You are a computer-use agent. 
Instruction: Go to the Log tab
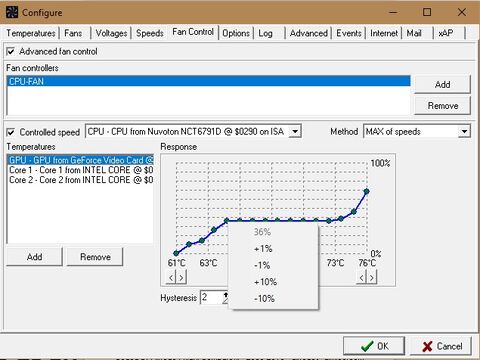(x=265, y=33)
